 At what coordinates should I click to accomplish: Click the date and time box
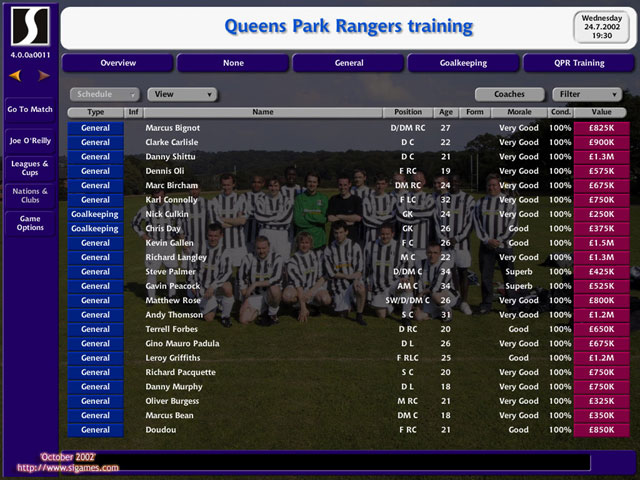click(x=601, y=25)
